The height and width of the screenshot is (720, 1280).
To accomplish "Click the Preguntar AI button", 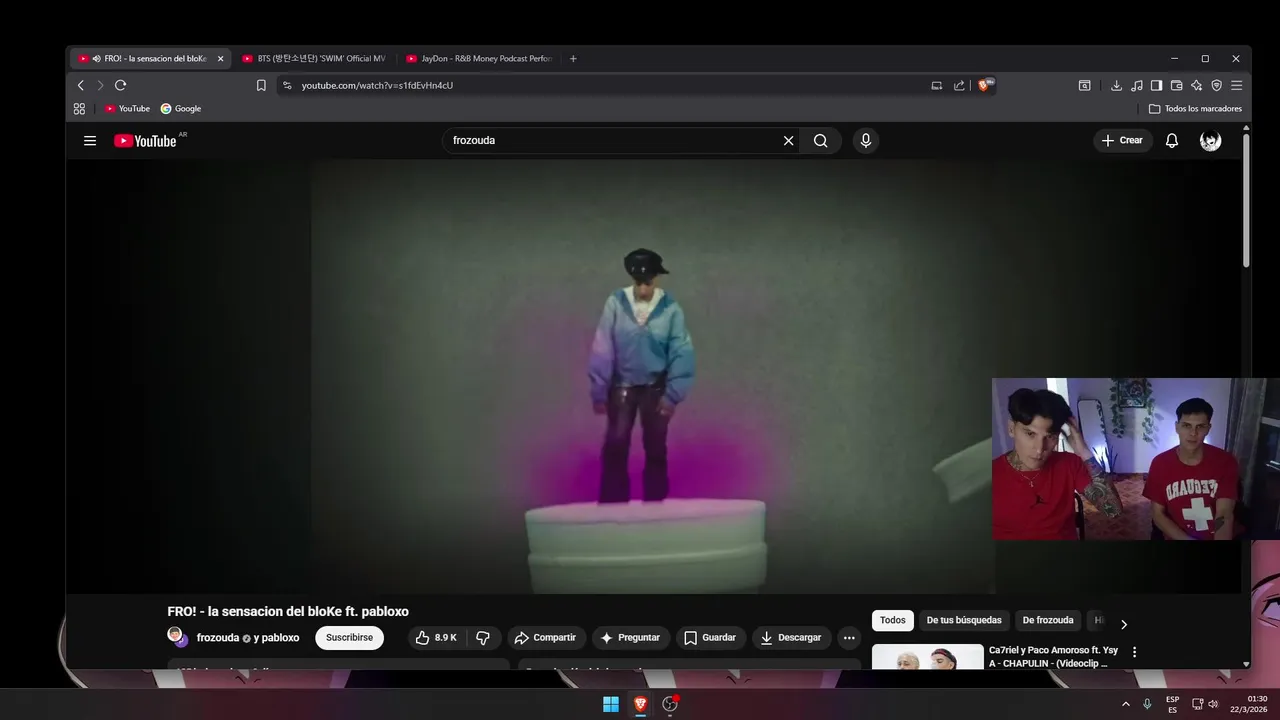I will [x=630, y=638].
